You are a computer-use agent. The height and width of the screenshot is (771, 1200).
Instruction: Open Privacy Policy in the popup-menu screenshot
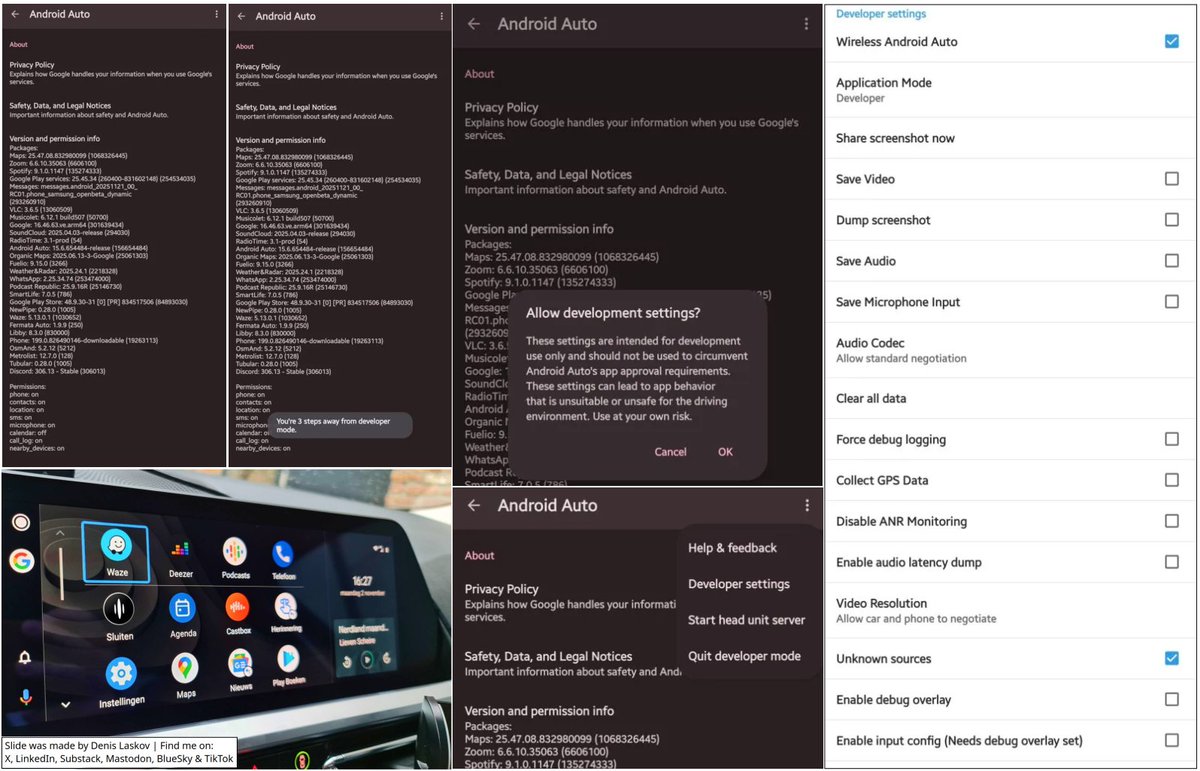pos(570,603)
